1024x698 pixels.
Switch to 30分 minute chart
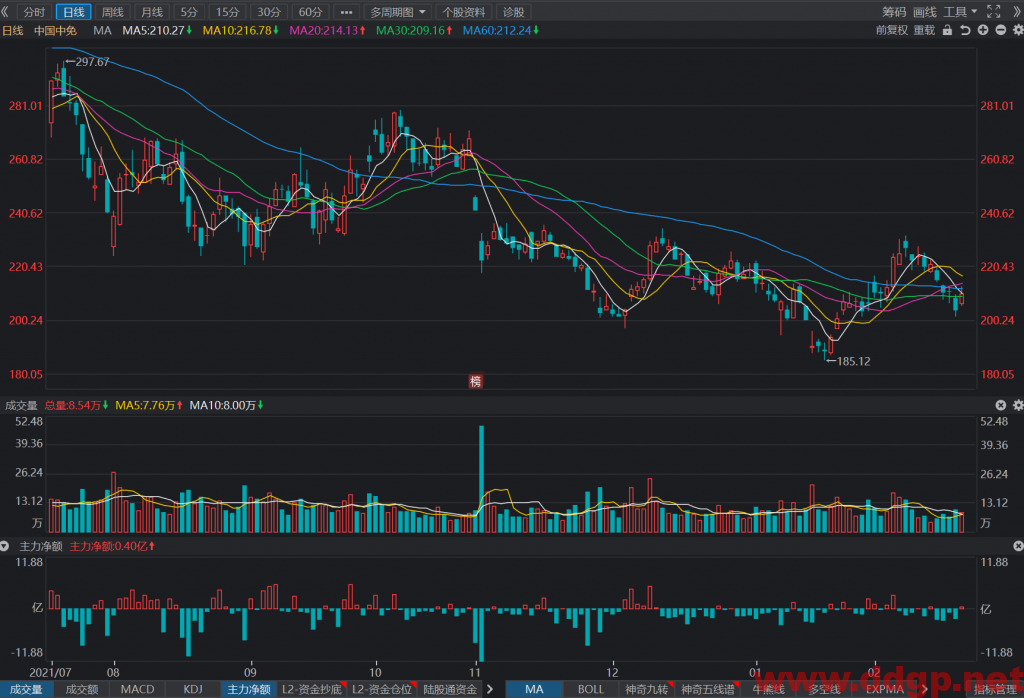268,12
